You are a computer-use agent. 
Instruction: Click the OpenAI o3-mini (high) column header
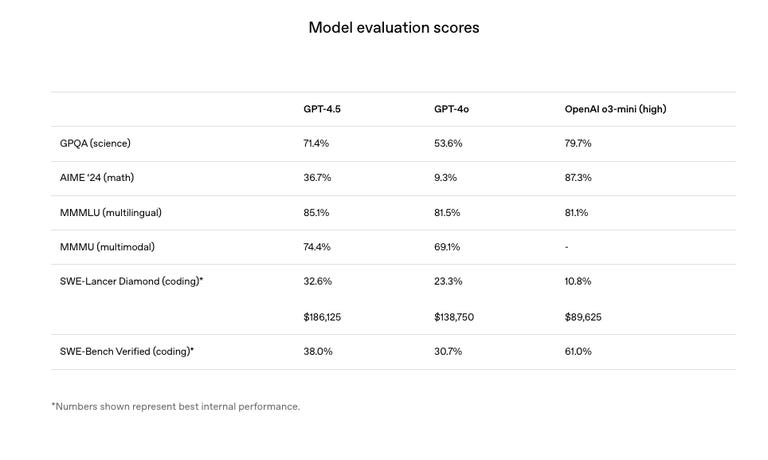coord(615,109)
